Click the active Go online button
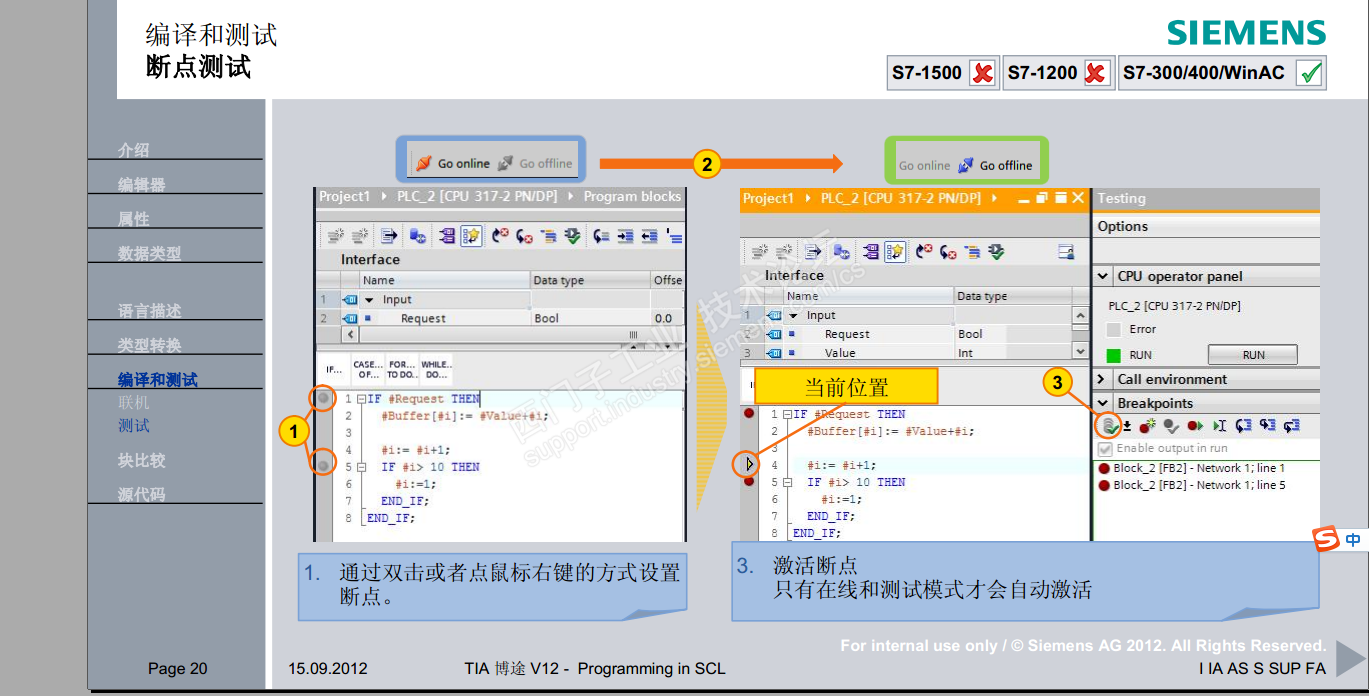The image size is (1369, 696). point(452,163)
